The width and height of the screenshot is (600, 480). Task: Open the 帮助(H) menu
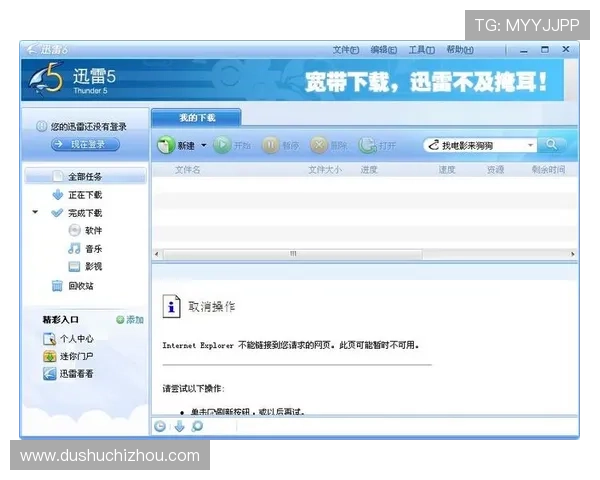coord(460,50)
